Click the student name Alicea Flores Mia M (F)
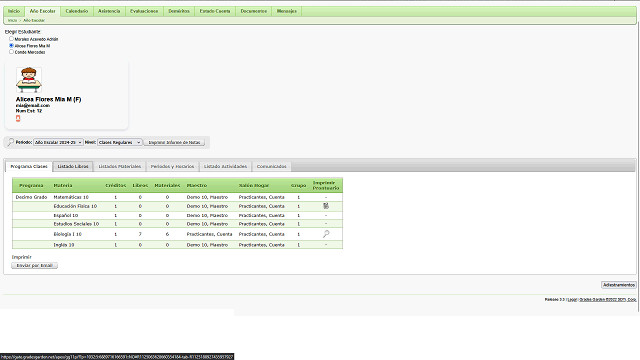This screenshot has width=640, height=360. click(49, 99)
